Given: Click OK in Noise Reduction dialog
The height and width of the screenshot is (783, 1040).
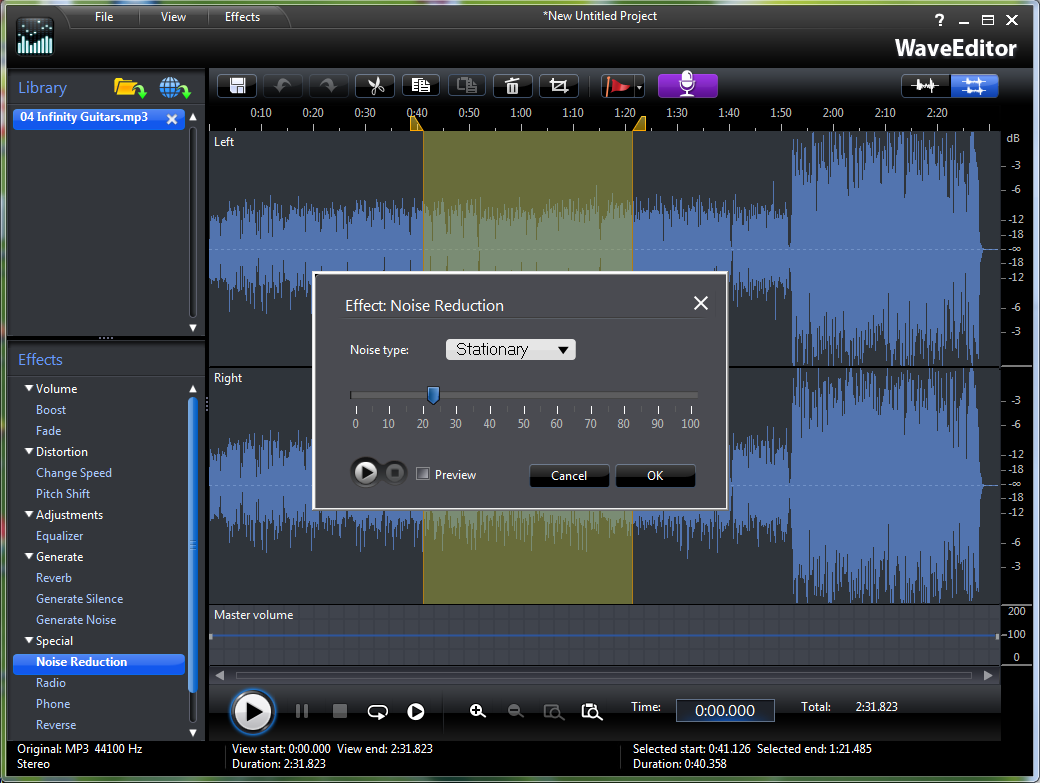Looking at the screenshot, I should tap(655, 475).
